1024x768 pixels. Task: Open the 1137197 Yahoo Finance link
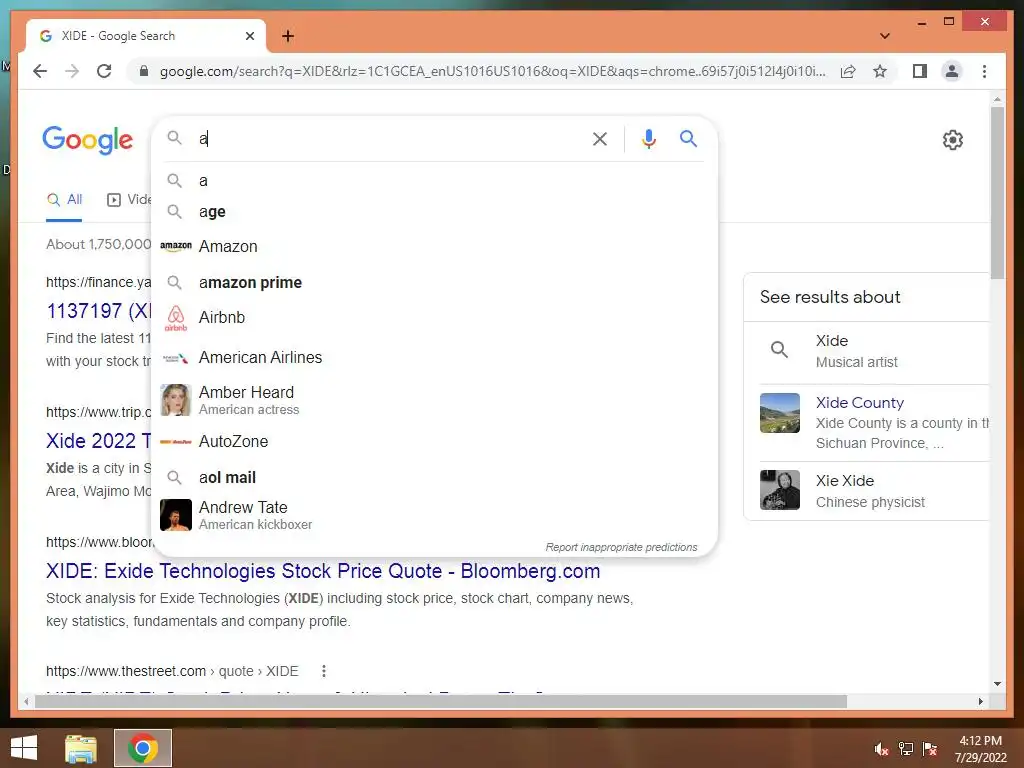(98, 311)
